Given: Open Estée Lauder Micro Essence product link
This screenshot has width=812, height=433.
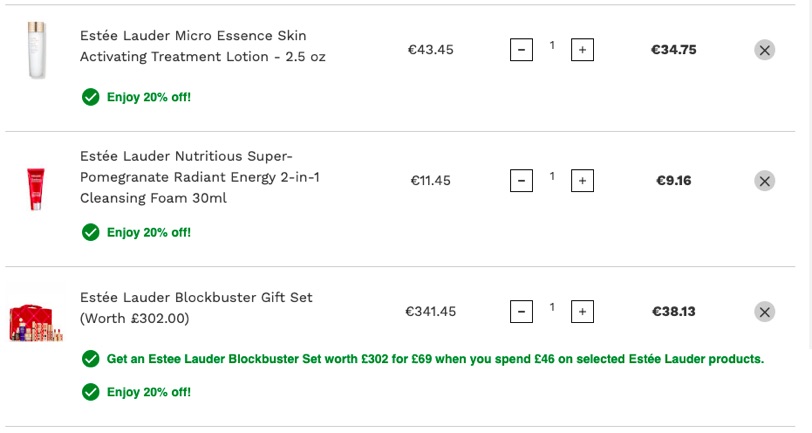Looking at the screenshot, I should 202,46.
